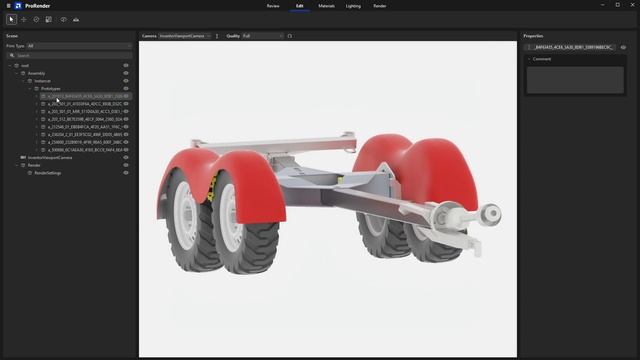This screenshot has width=640, height=360.
Task: Select the Instancer row in the tree
Action: pyautogui.click(x=42, y=81)
